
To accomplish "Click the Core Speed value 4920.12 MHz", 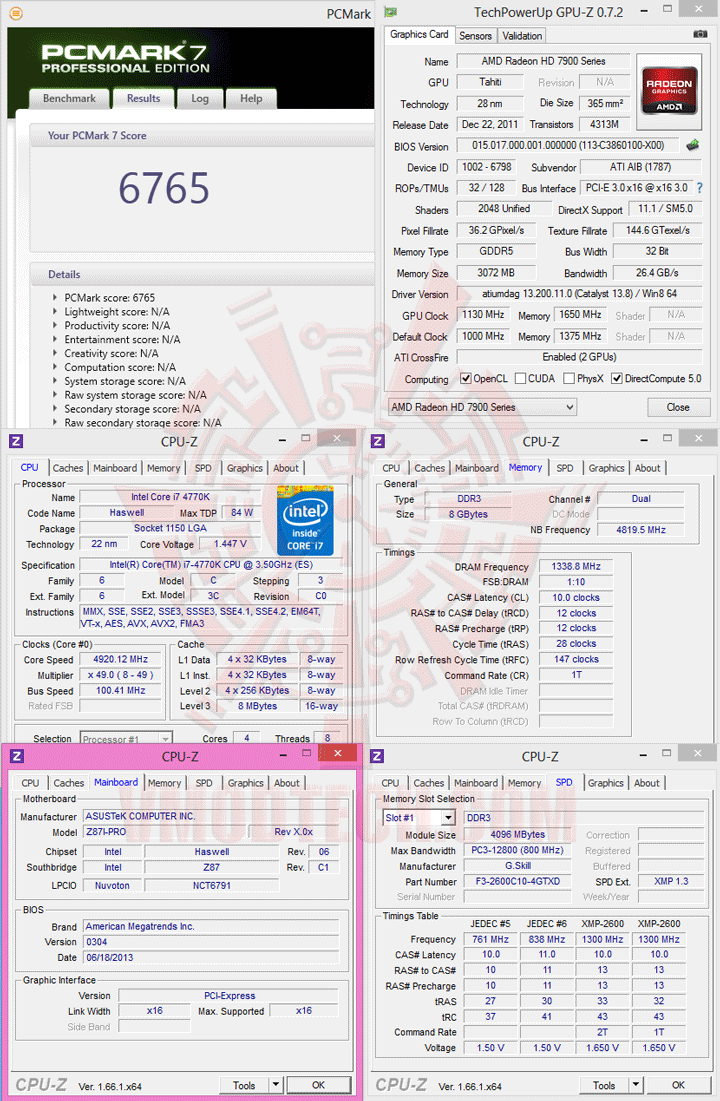I will point(121,659).
